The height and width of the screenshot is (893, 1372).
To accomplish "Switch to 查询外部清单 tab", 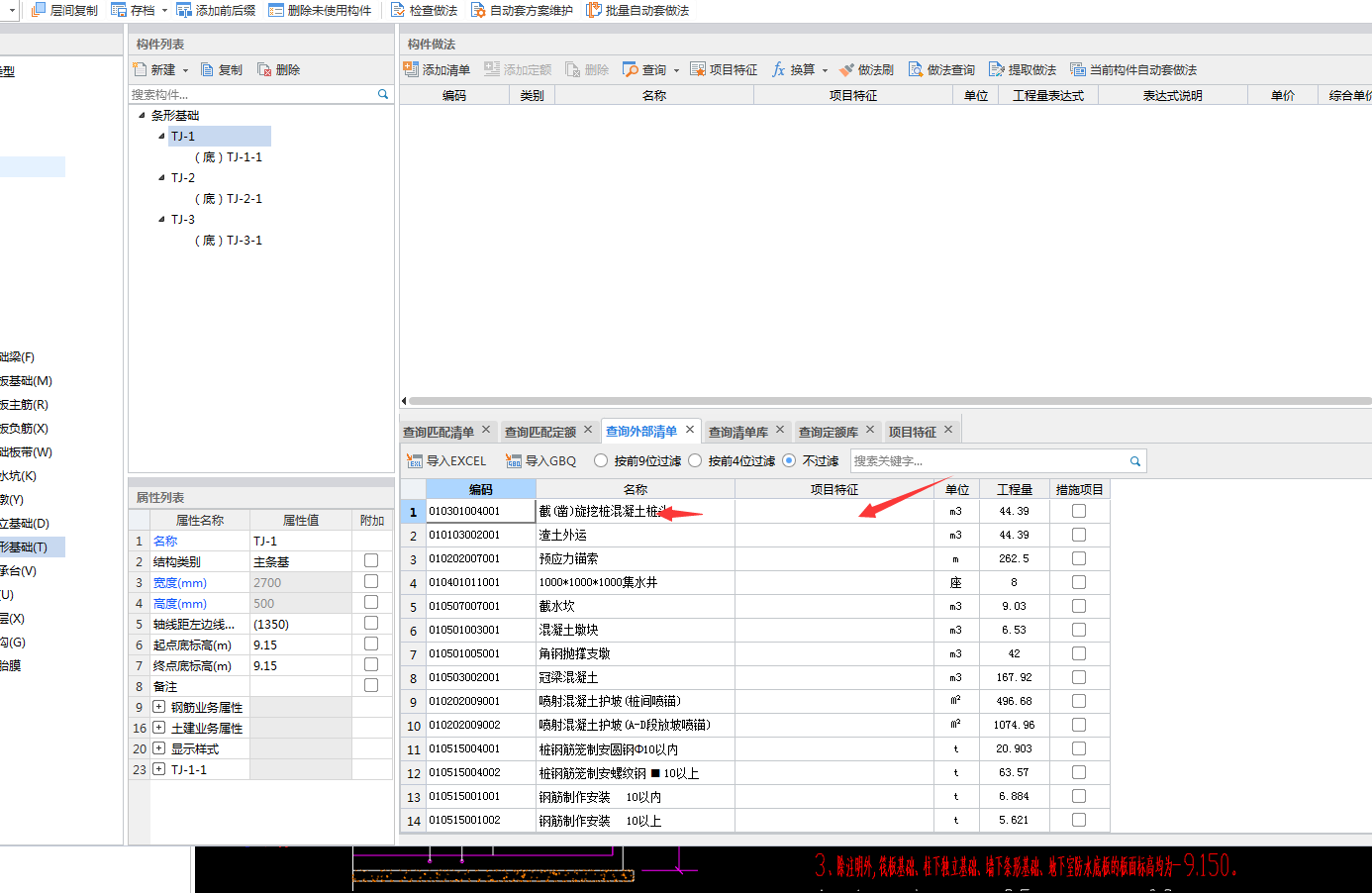I will point(641,431).
